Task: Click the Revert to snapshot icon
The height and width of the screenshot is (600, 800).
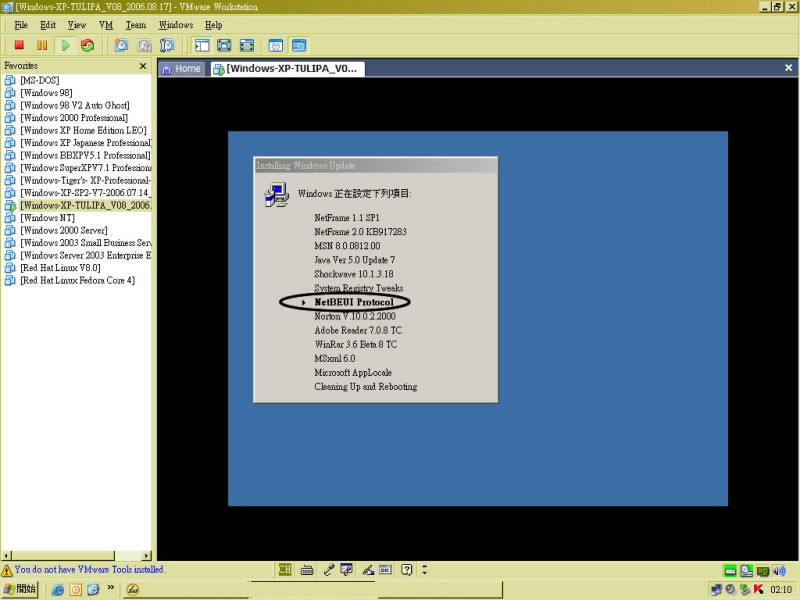Action: point(144,45)
